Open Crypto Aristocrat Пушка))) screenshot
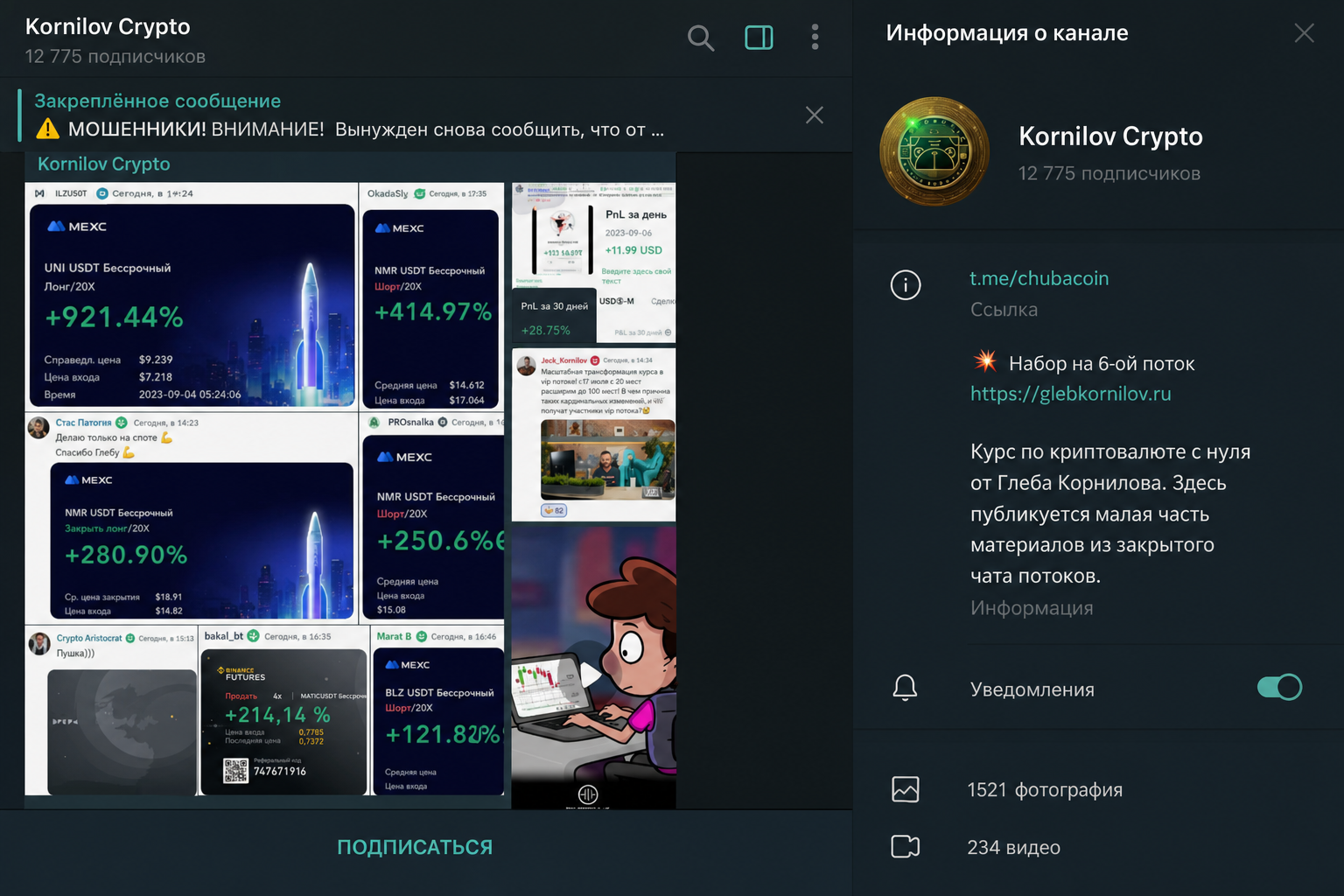 [x=112, y=710]
